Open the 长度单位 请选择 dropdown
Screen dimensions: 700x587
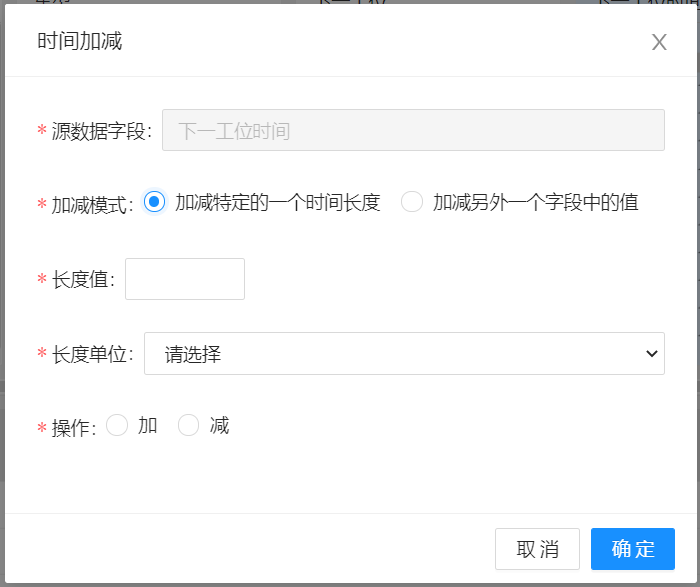(404, 354)
